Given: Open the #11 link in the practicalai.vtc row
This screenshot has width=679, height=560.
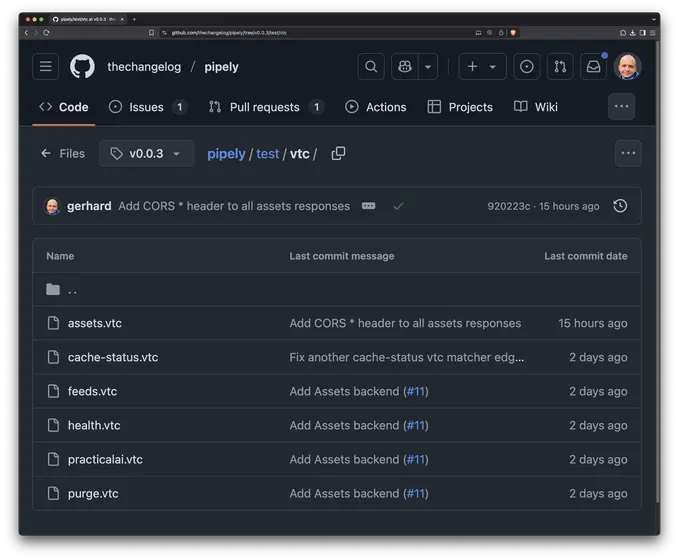Looking at the screenshot, I should pos(416,460).
